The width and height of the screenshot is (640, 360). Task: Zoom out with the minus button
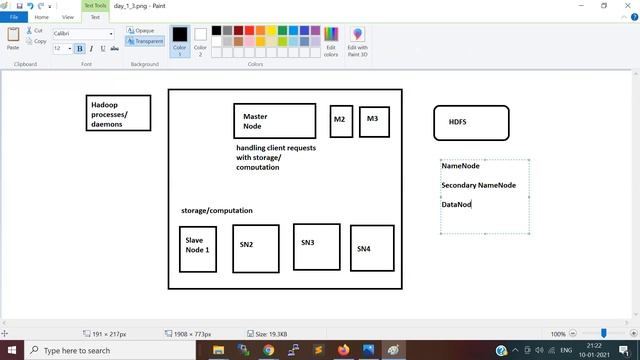[x=573, y=333]
